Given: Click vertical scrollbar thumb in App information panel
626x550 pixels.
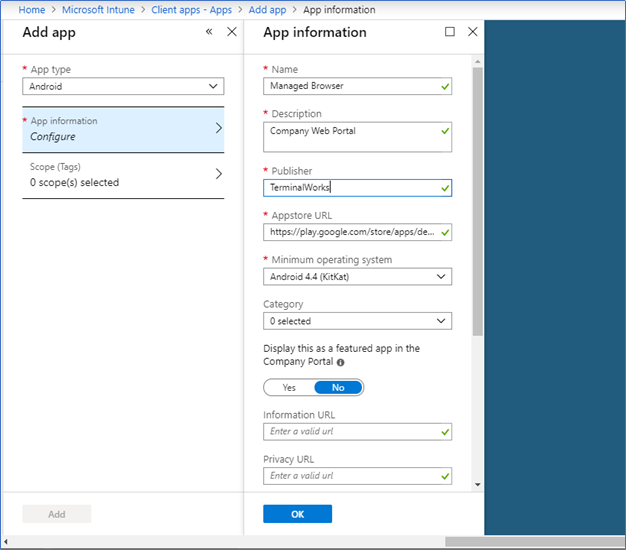Looking at the screenshot, I should [x=477, y=202].
